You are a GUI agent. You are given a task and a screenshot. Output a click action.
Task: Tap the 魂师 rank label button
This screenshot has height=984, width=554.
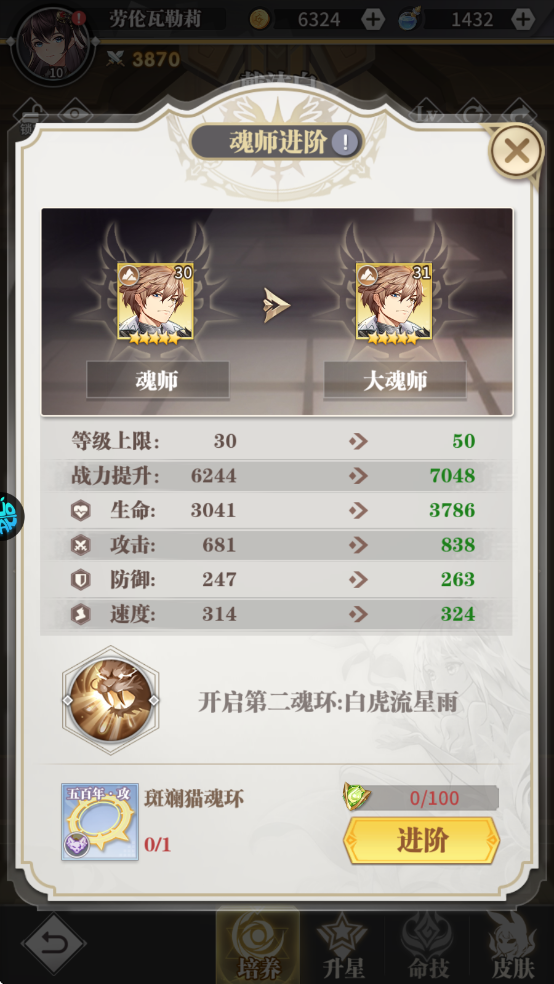(x=157, y=380)
